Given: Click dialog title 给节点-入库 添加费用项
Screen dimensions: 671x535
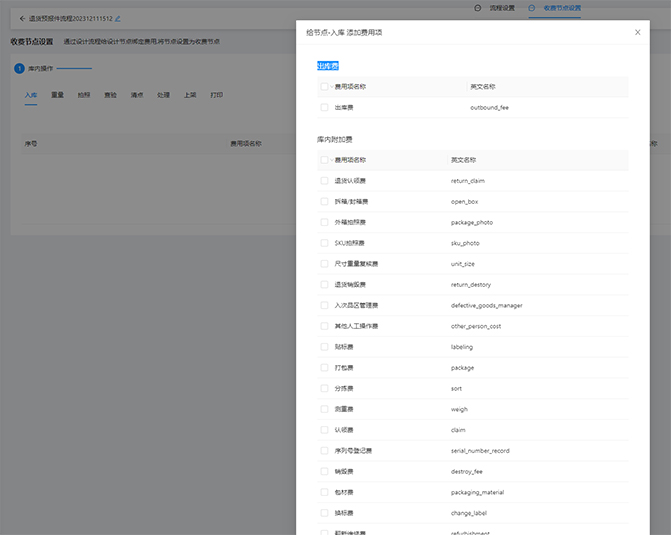Looking at the screenshot, I should (344, 33).
